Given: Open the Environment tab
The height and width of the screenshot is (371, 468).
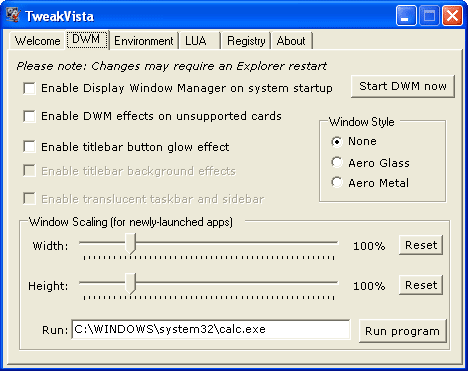Looking at the screenshot, I should tap(144, 41).
